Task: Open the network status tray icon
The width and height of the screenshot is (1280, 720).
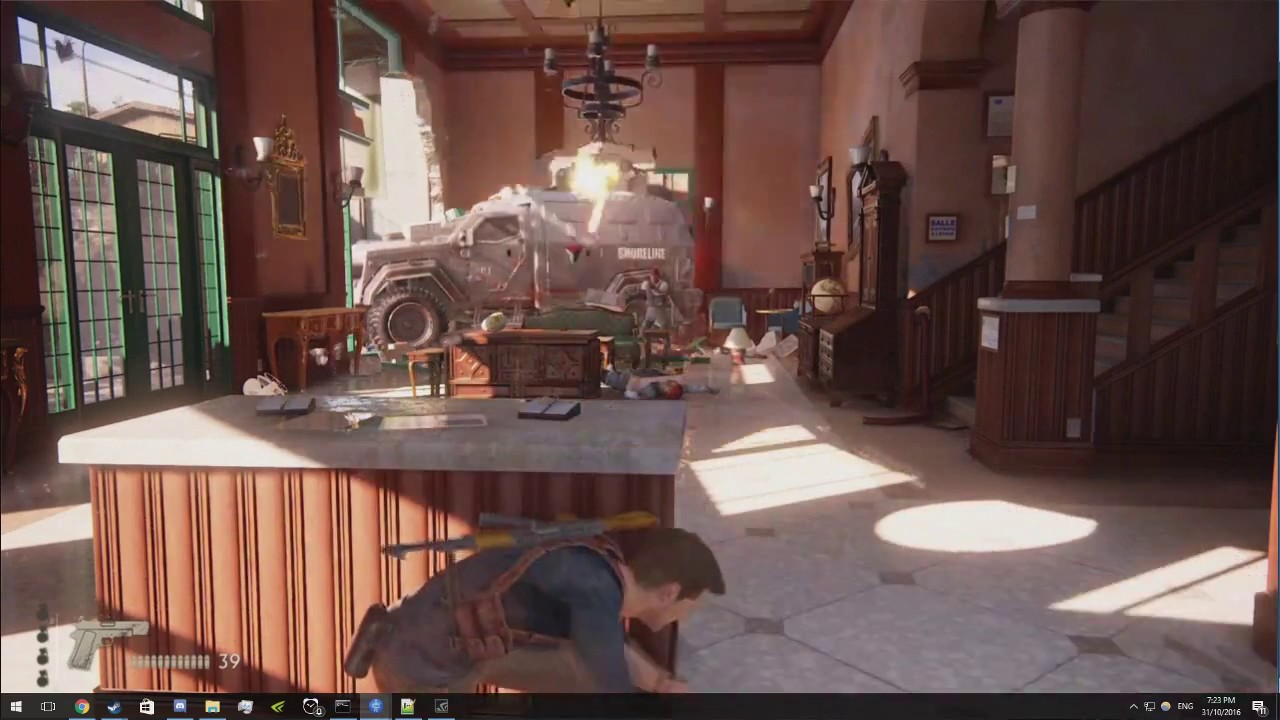Action: coord(1150,707)
